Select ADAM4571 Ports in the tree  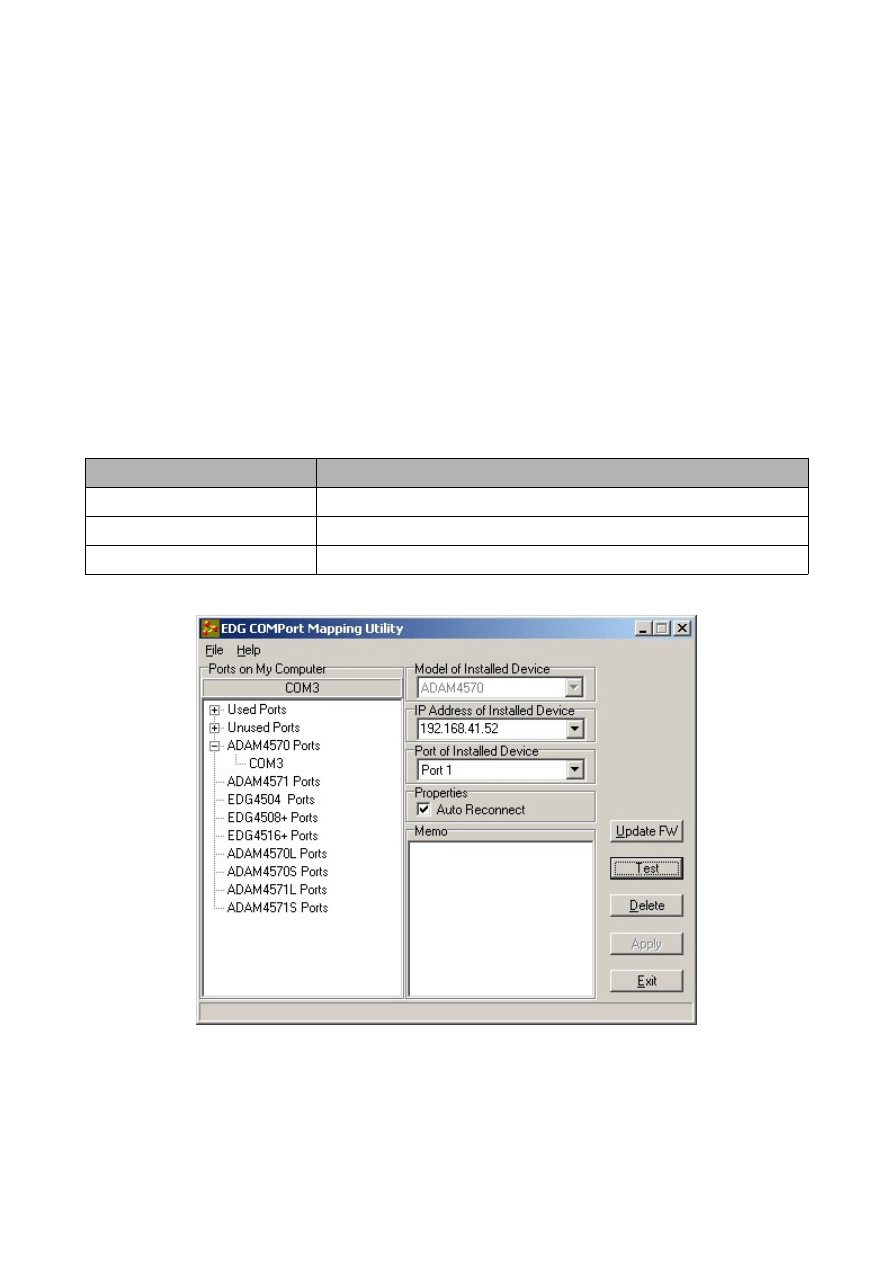tap(273, 782)
